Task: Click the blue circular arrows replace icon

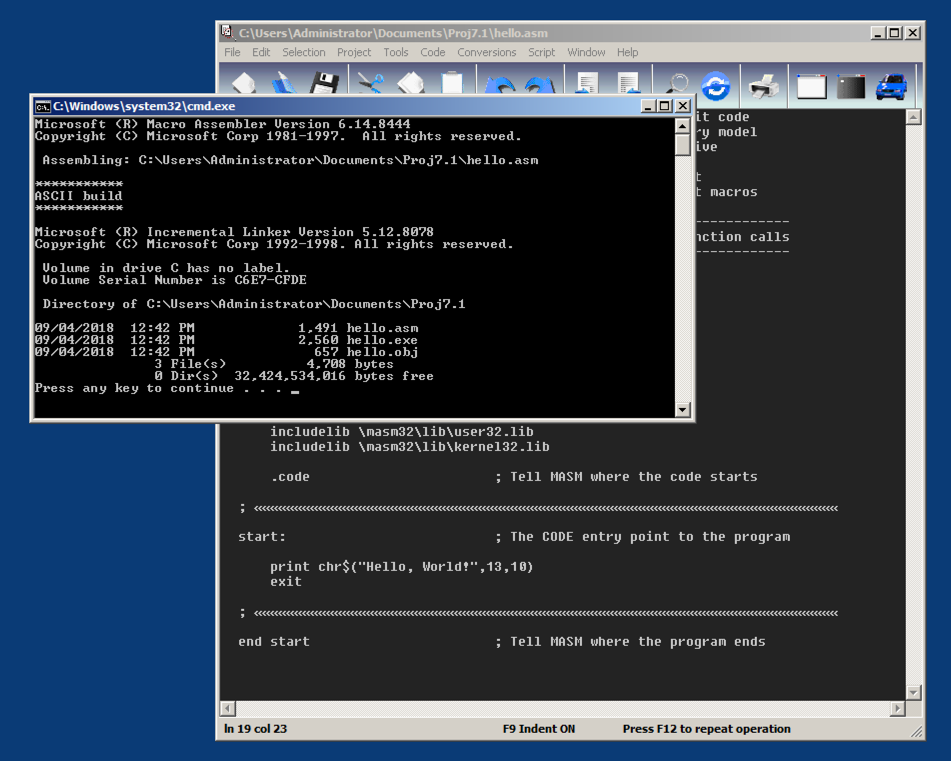Action: click(x=716, y=85)
